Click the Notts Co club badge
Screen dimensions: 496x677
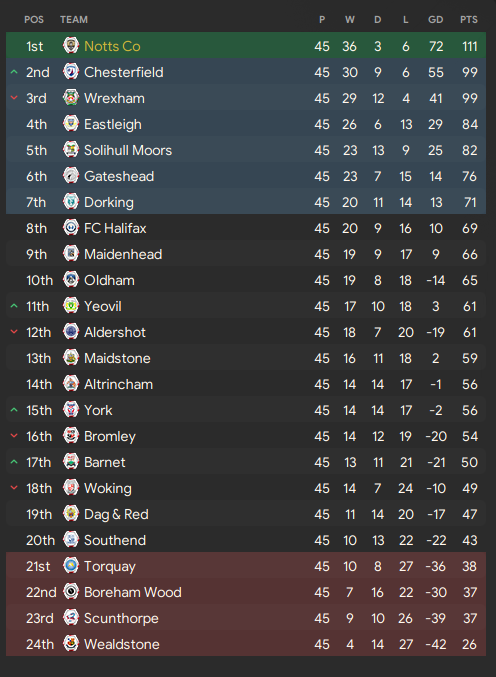(x=71, y=45)
